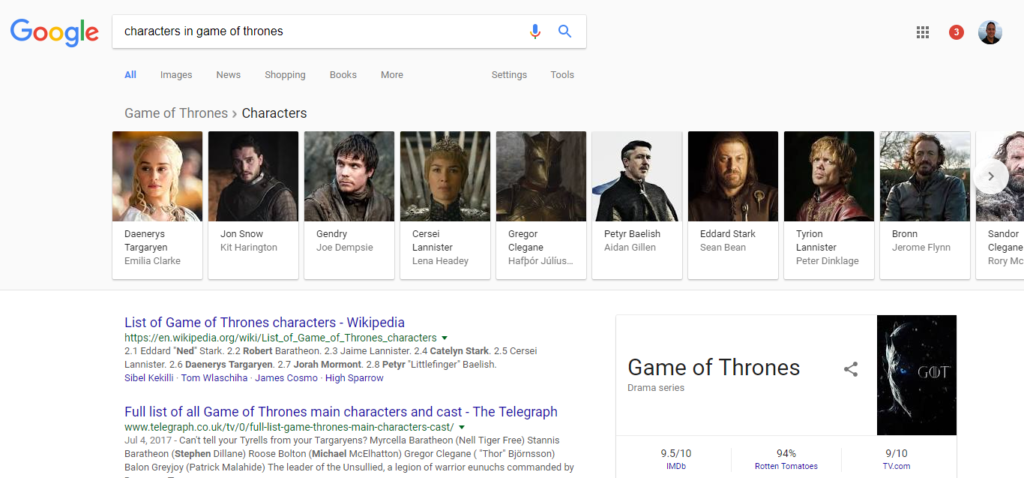Select the Daenerys Targaryen character card
Screen dimensions: 1024x478
157,205
